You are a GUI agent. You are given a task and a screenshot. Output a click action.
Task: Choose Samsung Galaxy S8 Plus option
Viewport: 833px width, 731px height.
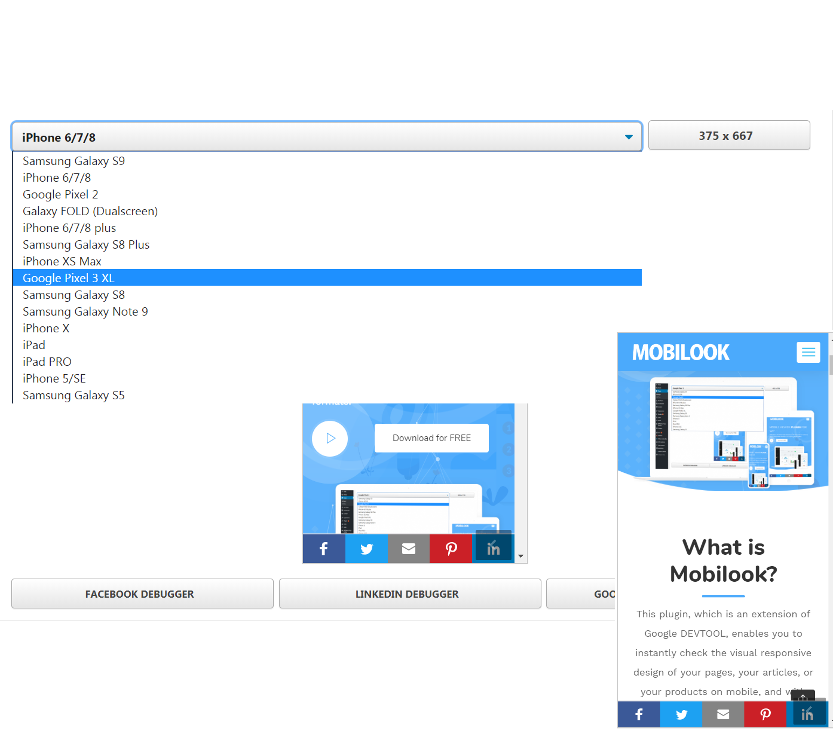click(327, 244)
